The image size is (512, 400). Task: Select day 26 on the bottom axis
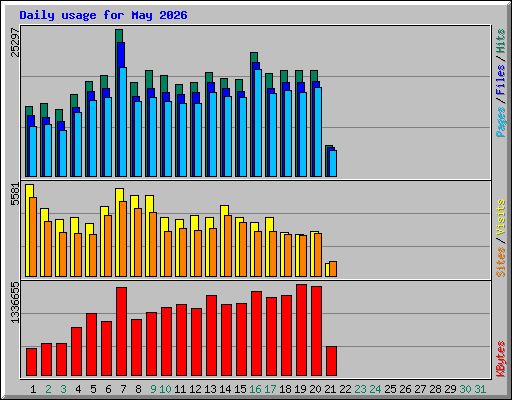pyautogui.click(x=405, y=389)
